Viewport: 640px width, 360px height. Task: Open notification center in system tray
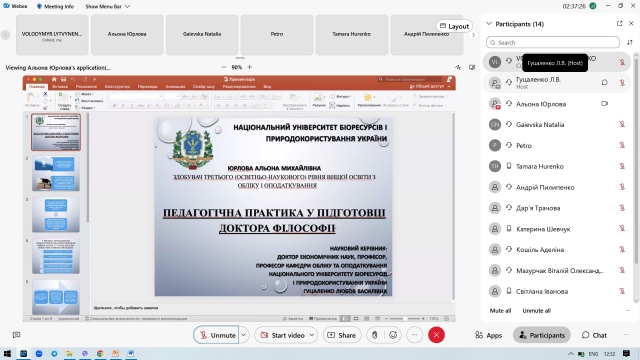627,353
